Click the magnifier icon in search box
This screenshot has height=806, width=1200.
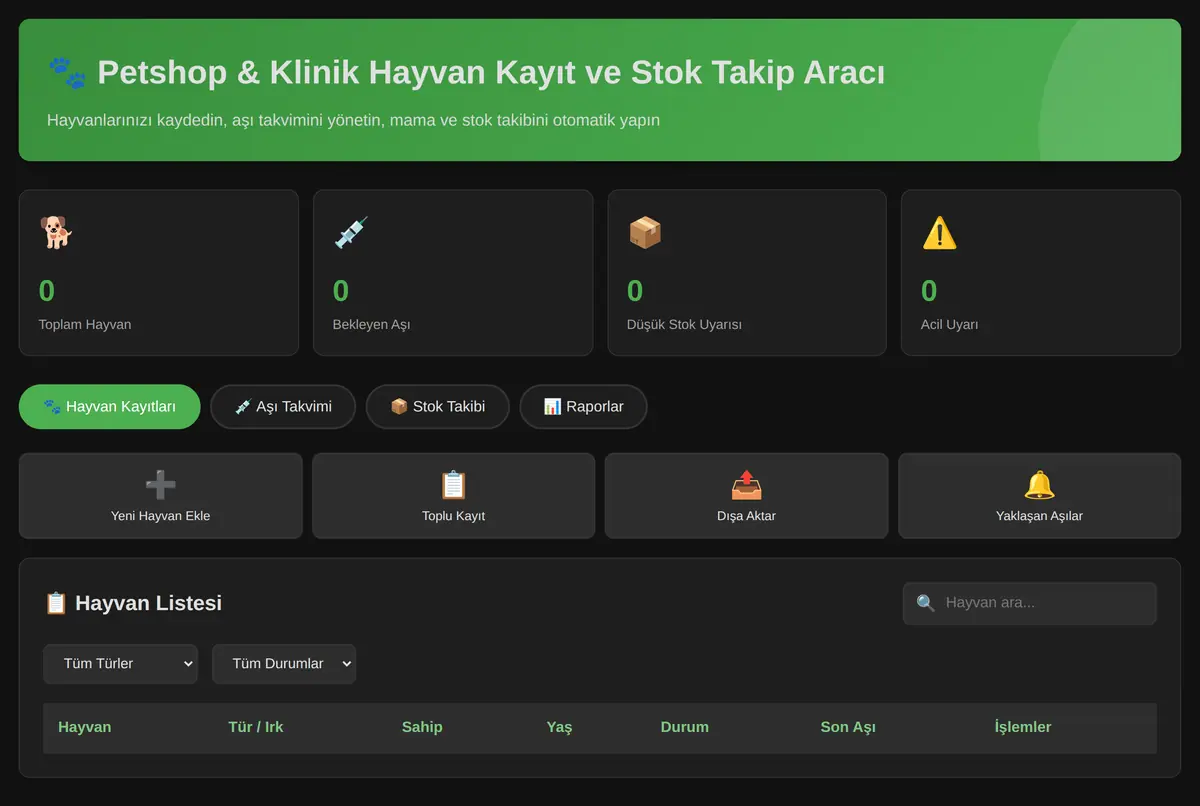(x=926, y=603)
